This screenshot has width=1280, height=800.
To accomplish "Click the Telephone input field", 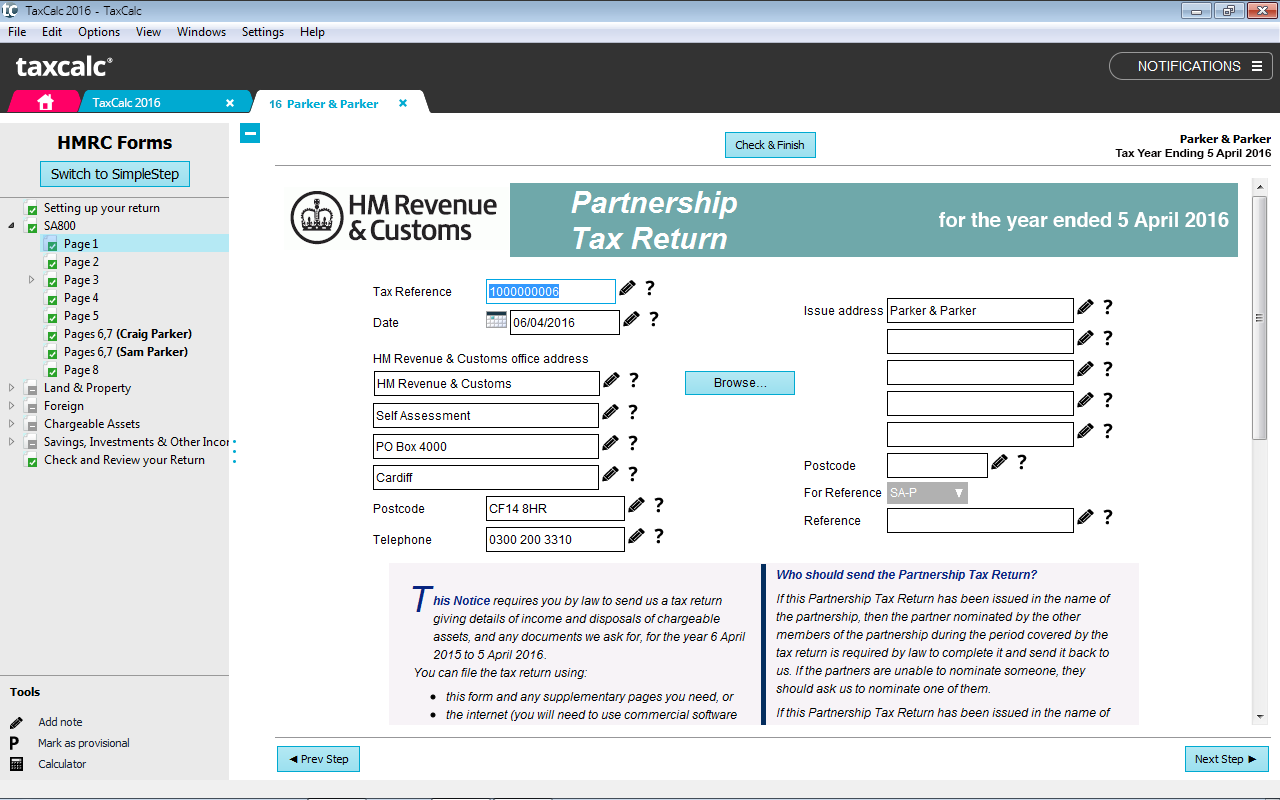I will pos(554,540).
